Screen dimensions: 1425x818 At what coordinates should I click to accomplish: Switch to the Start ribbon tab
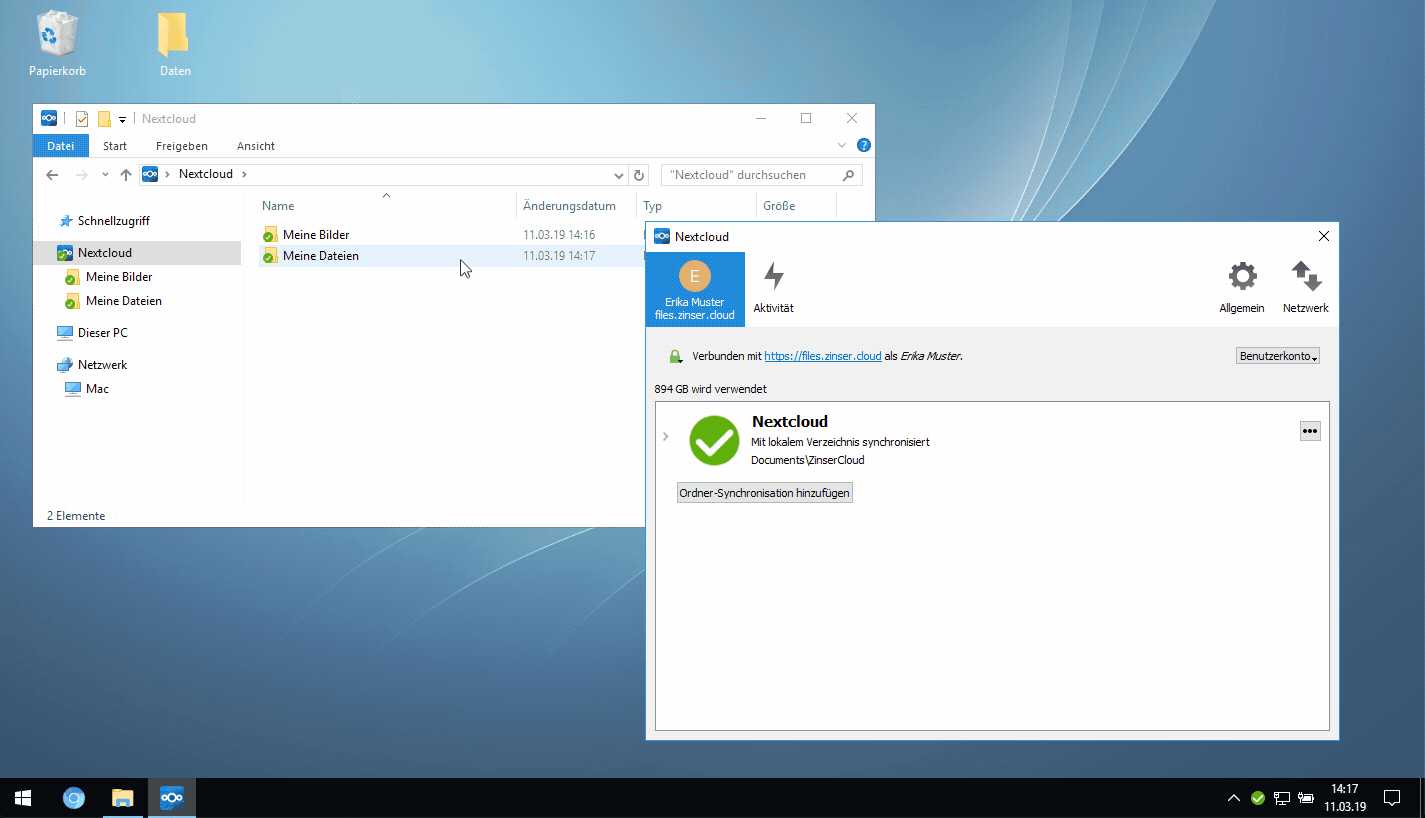[115, 146]
